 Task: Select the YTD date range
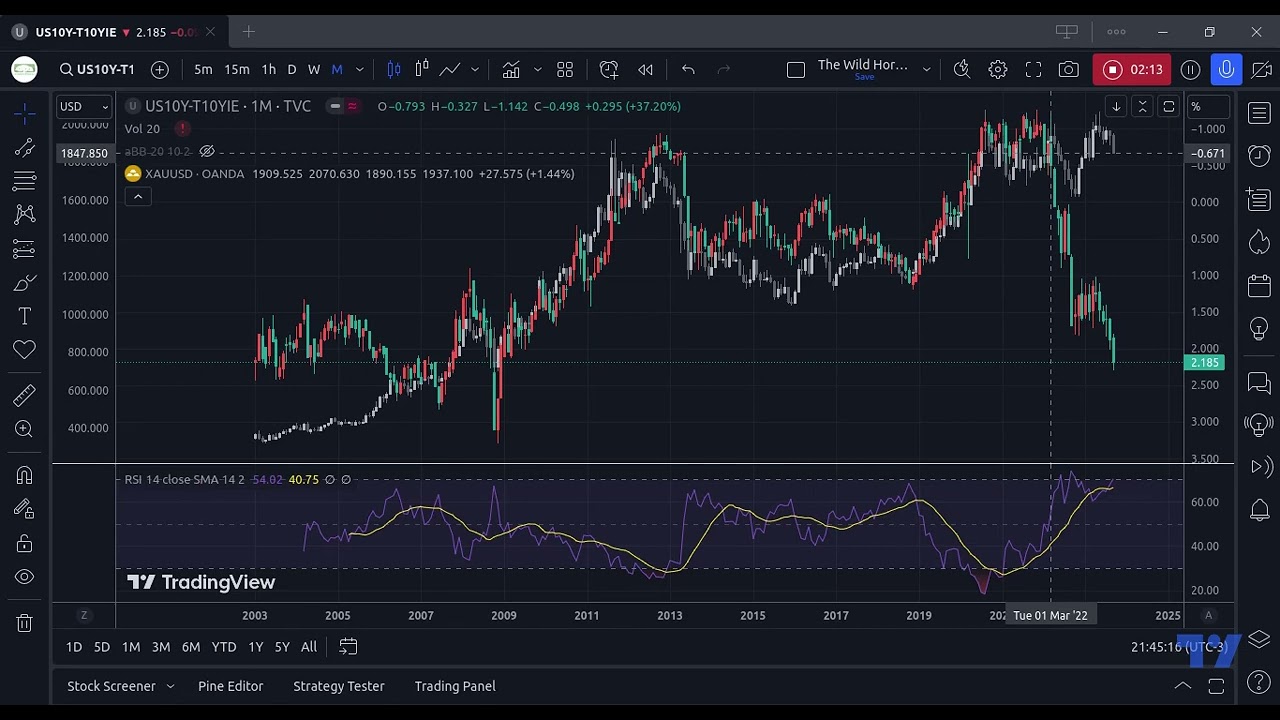(224, 647)
